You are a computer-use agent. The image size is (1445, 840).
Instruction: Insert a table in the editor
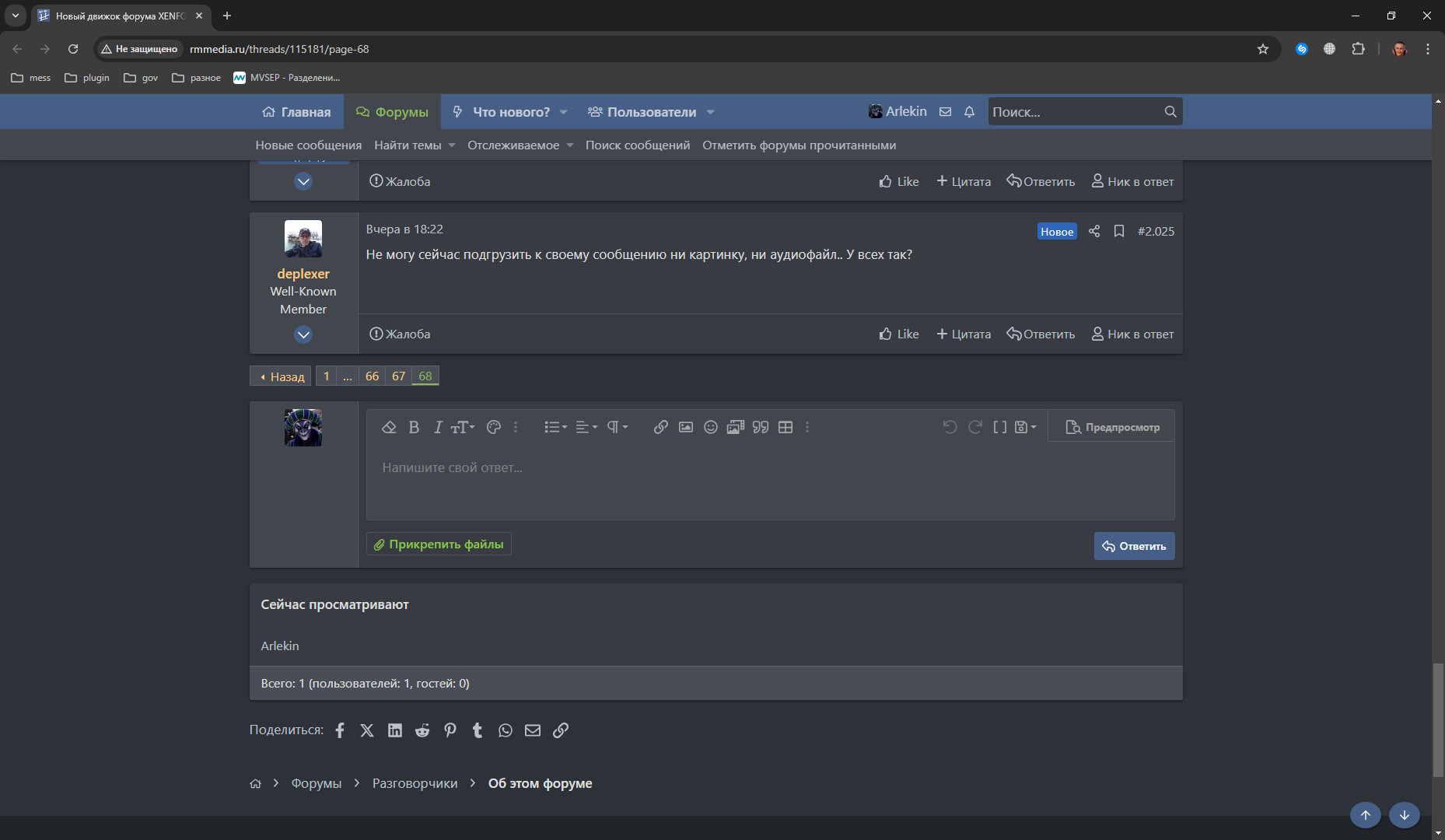[x=785, y=427]
